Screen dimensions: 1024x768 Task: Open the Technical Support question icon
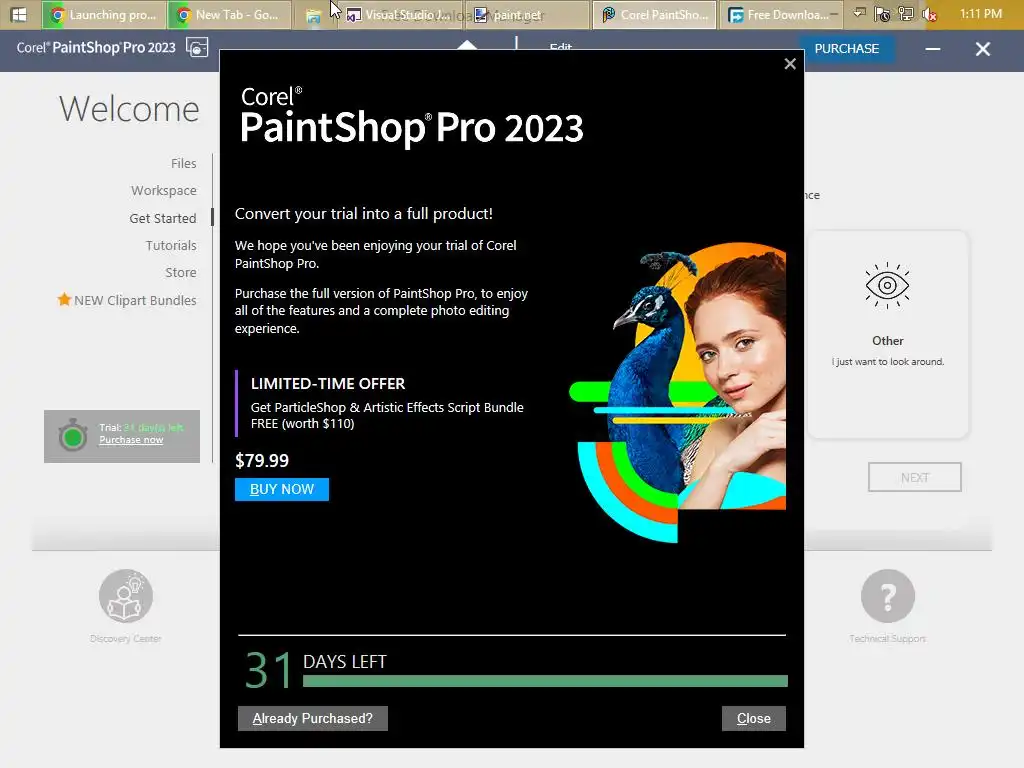tap(888, 596)
